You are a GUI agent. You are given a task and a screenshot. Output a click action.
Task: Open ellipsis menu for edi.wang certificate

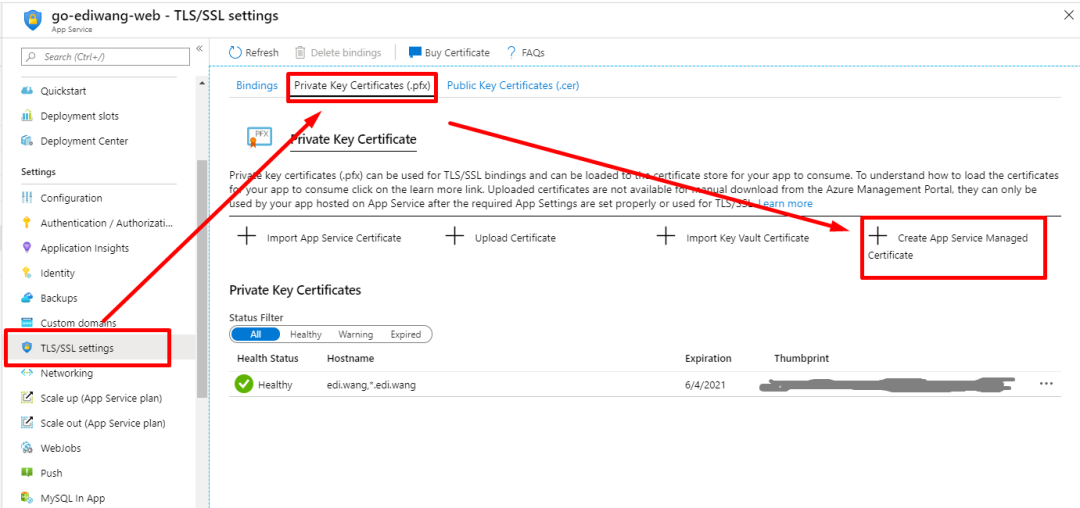coord(1046,384)
